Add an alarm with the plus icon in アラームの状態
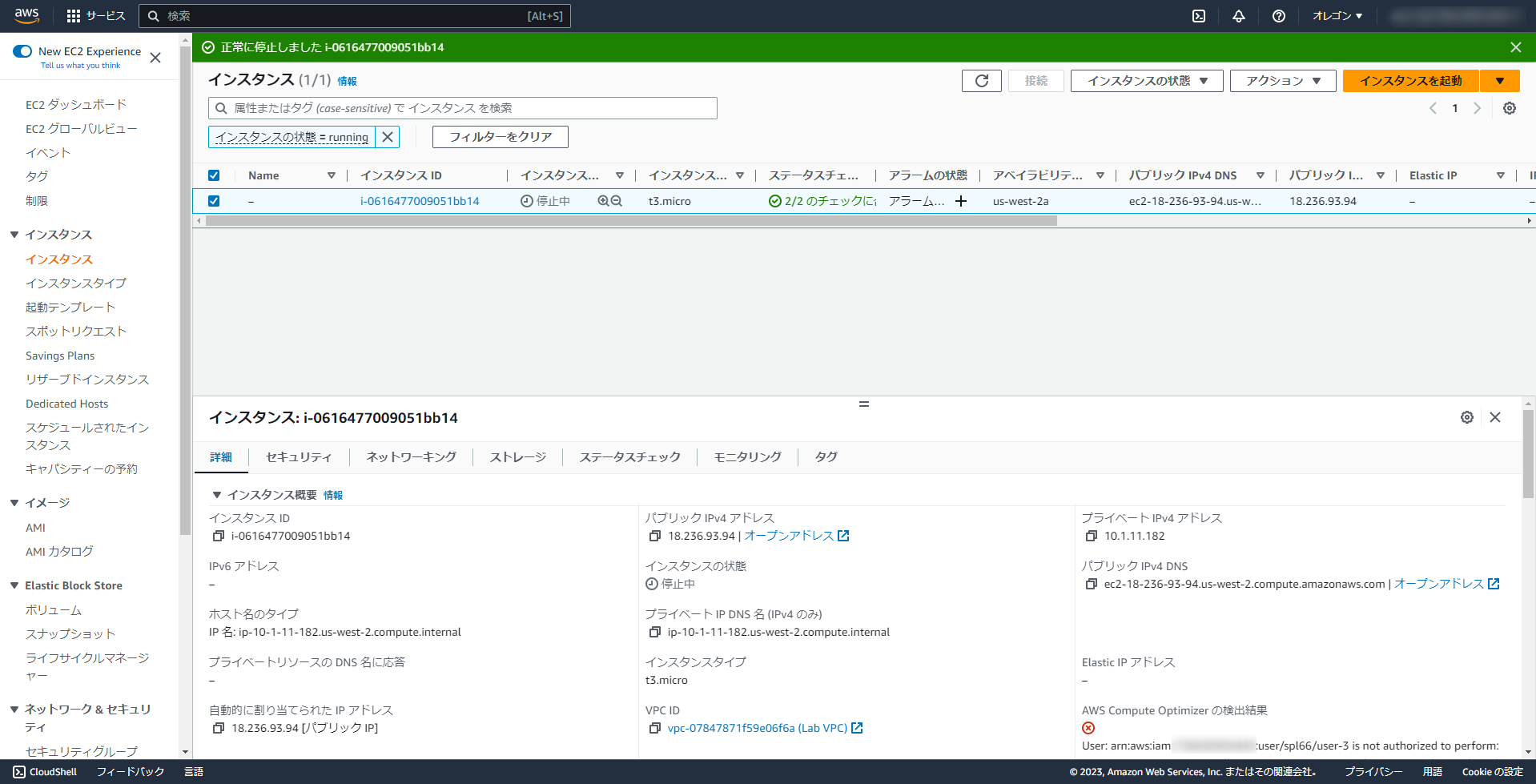The width and height of the screenshot is (1536, 784). pos(961,201)
